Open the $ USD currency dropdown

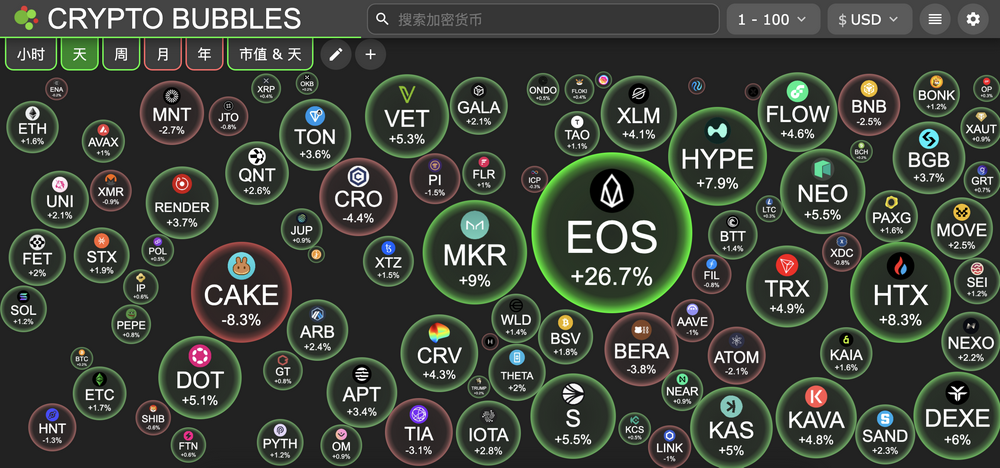click(x=870, y=19)
